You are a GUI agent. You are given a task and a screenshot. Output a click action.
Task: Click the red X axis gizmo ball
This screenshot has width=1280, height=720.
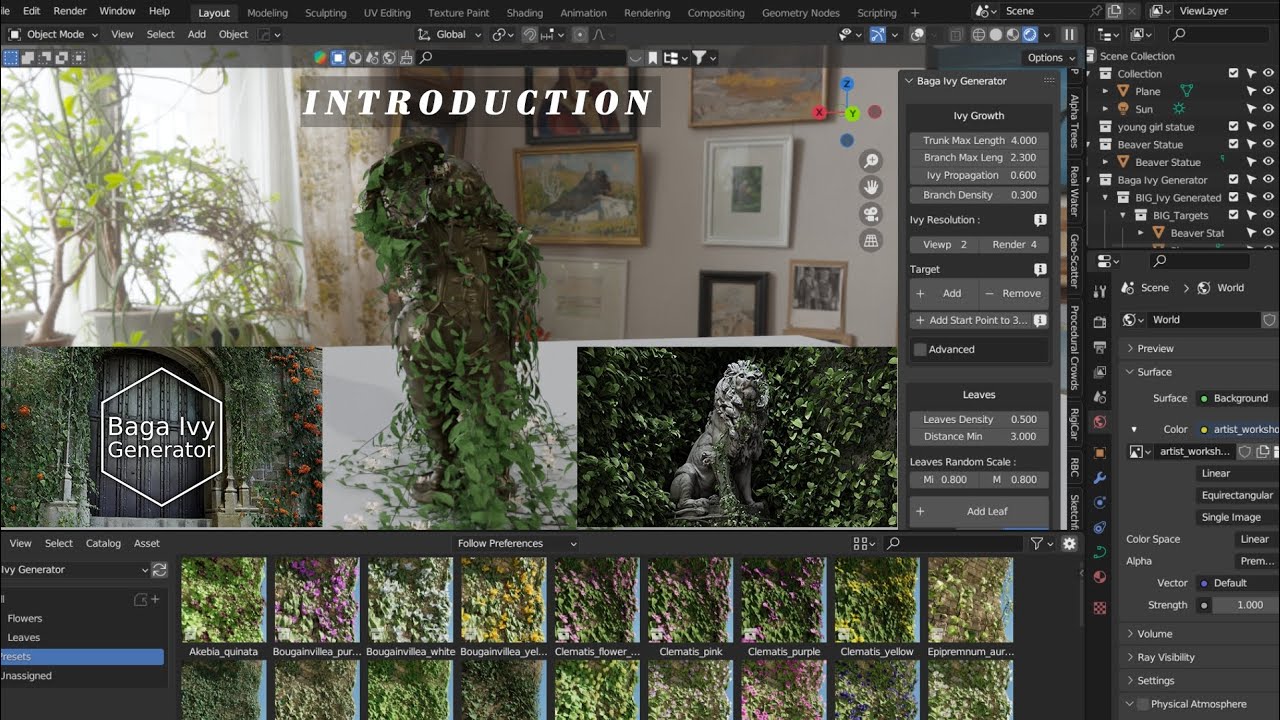tap(820, 112)
